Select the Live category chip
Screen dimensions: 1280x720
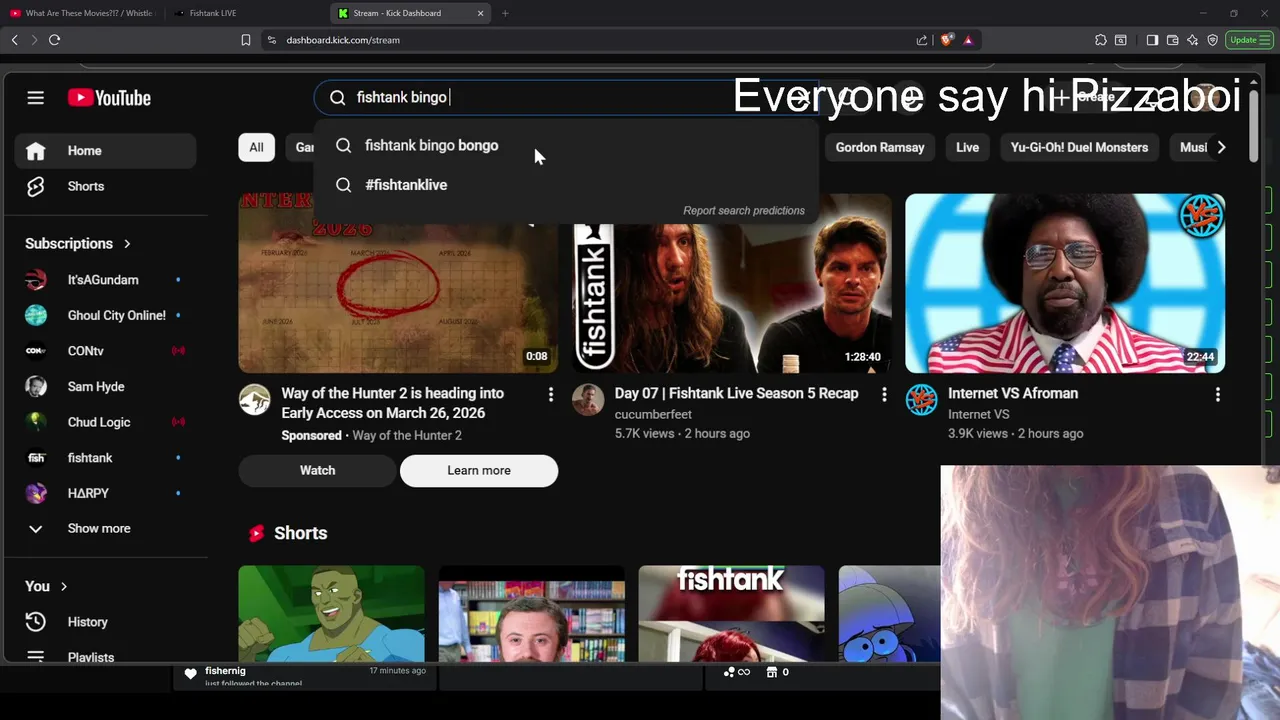click(967, 147)
